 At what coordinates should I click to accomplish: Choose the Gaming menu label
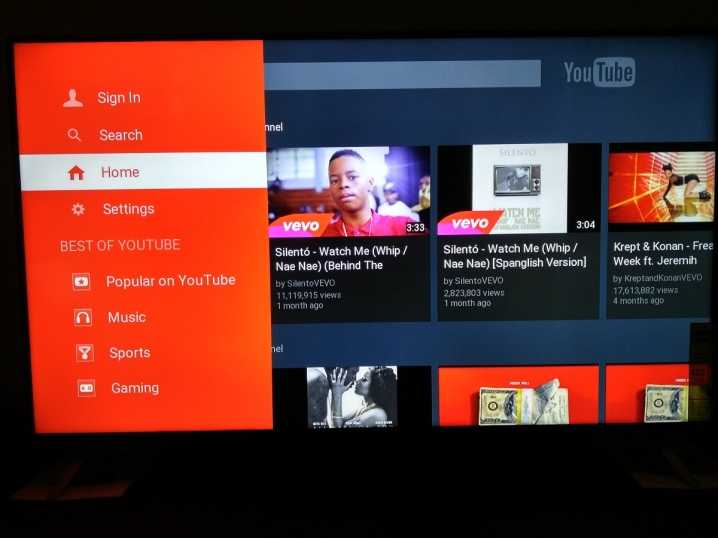[x=135, y=388]
